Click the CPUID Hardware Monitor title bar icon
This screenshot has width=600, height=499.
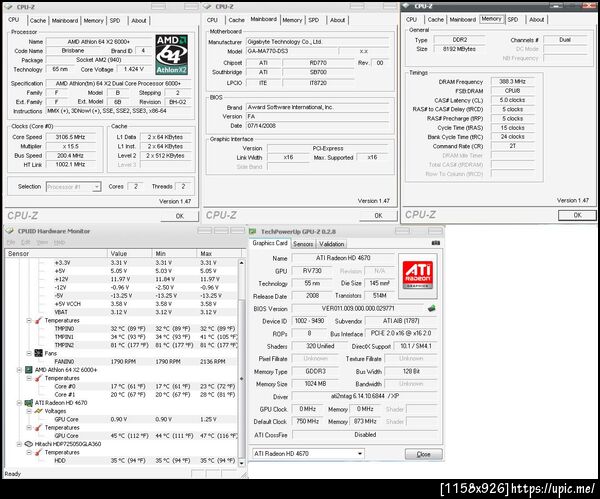point(10,231)
